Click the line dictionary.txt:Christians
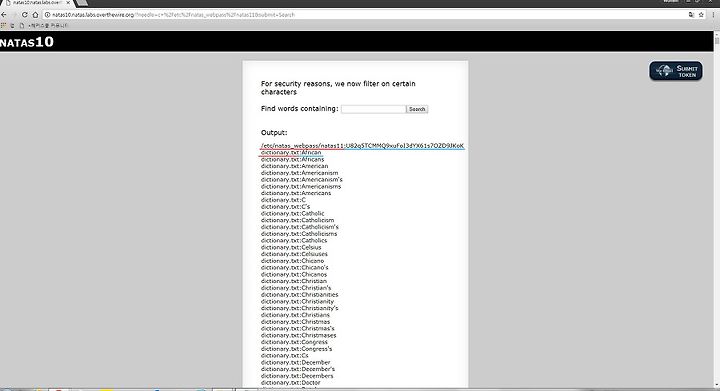This screenshot has width=720, height=391. [295, 315]
